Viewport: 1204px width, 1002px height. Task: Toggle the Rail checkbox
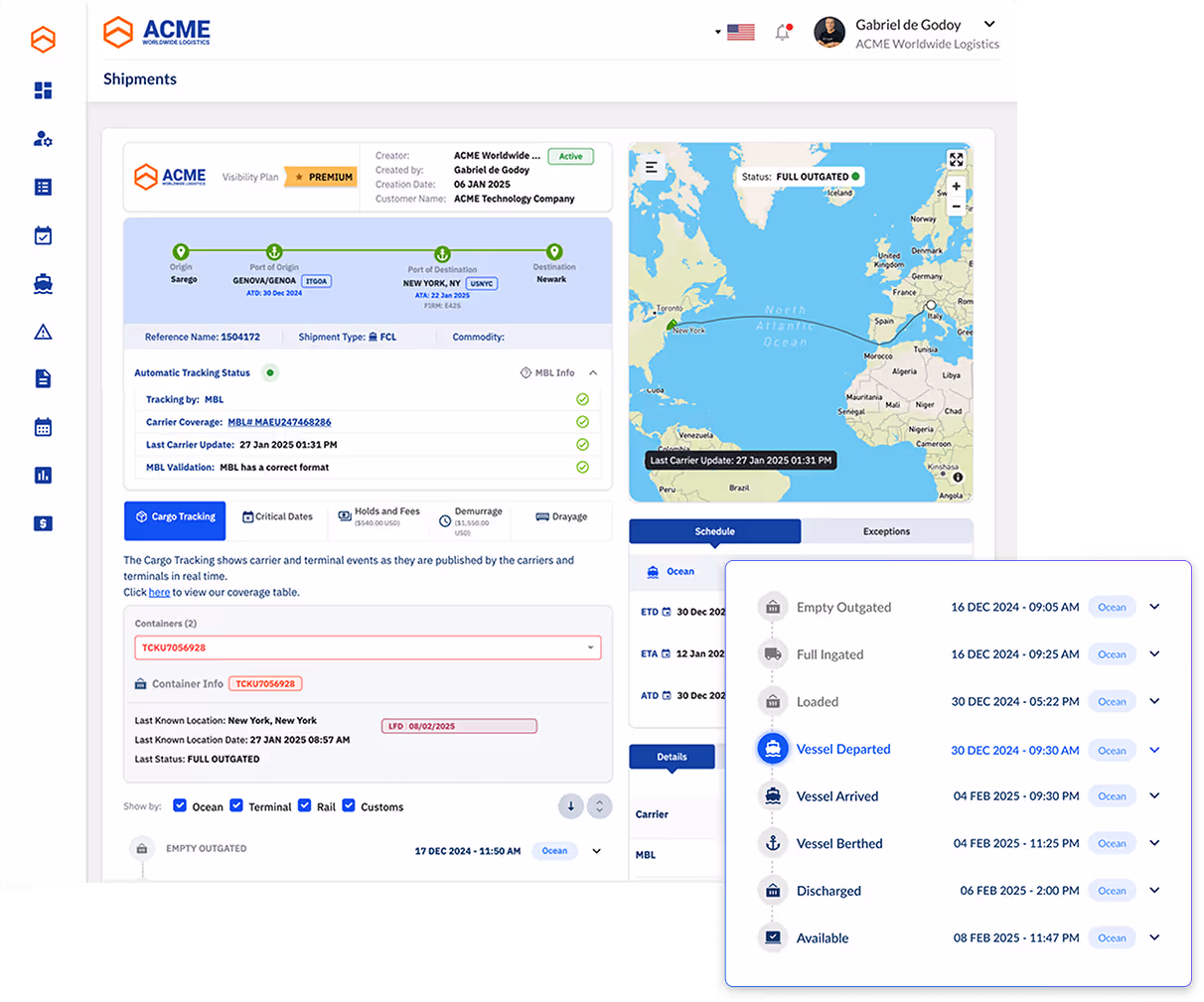[305, 805]
